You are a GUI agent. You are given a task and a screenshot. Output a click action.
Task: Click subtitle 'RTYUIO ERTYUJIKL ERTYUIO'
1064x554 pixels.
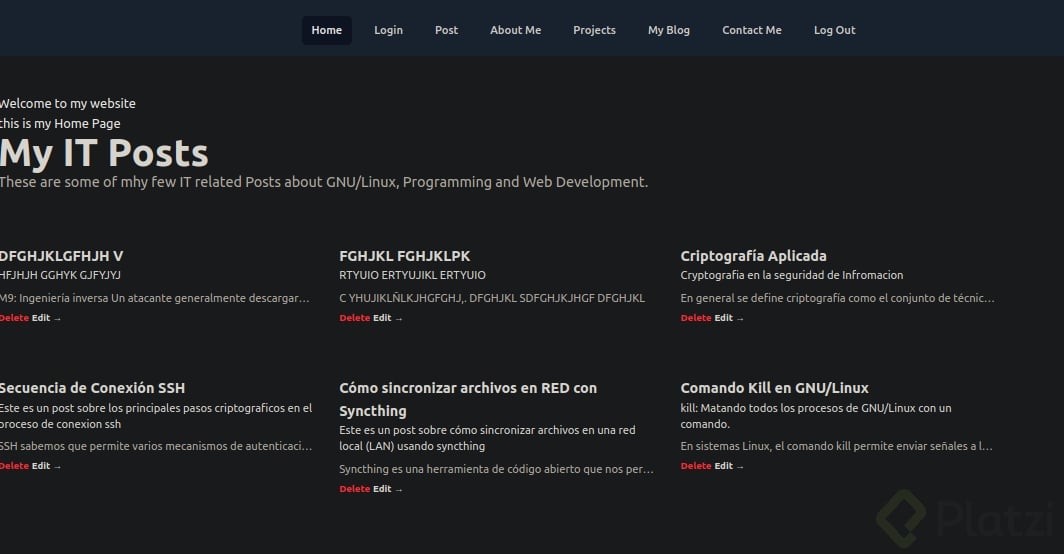click(x=413, y=275)
